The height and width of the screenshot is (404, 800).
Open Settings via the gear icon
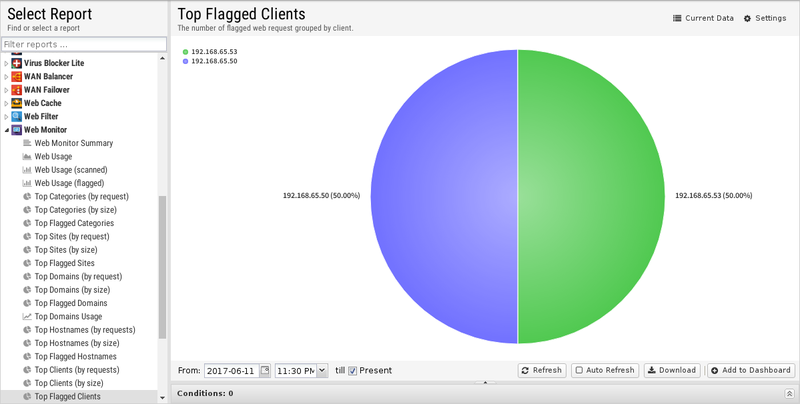747,18
